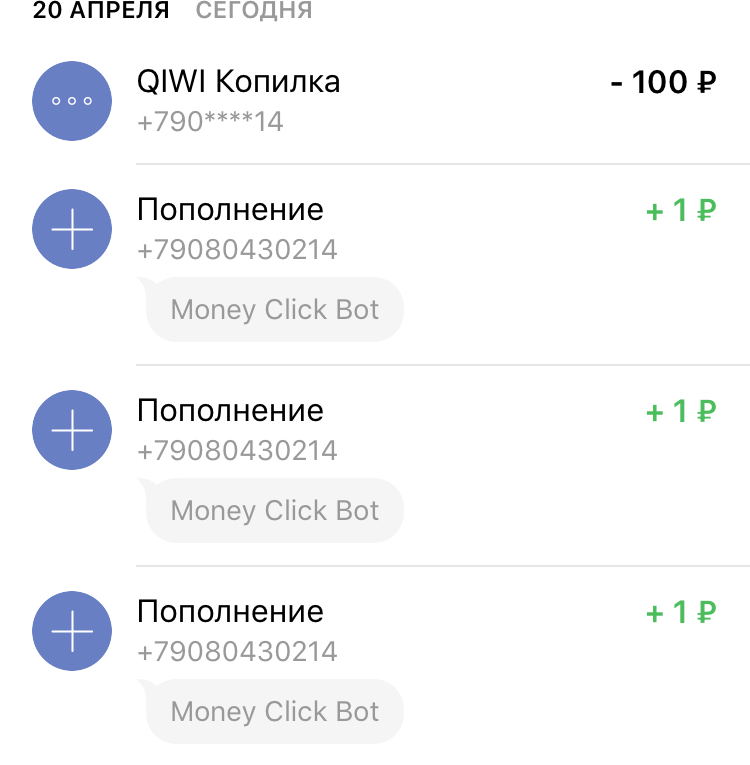
Task: Select the -100 ₽ amount
Action: (663, 83)
